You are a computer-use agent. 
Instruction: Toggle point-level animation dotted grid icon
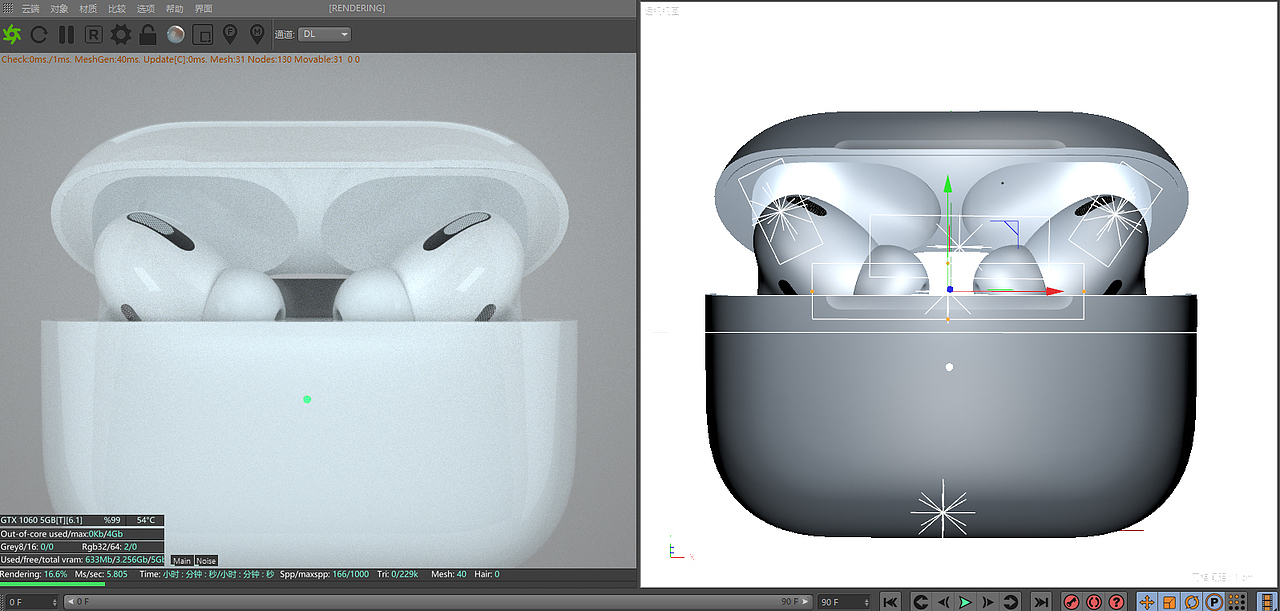click(x=1237, y=602)
